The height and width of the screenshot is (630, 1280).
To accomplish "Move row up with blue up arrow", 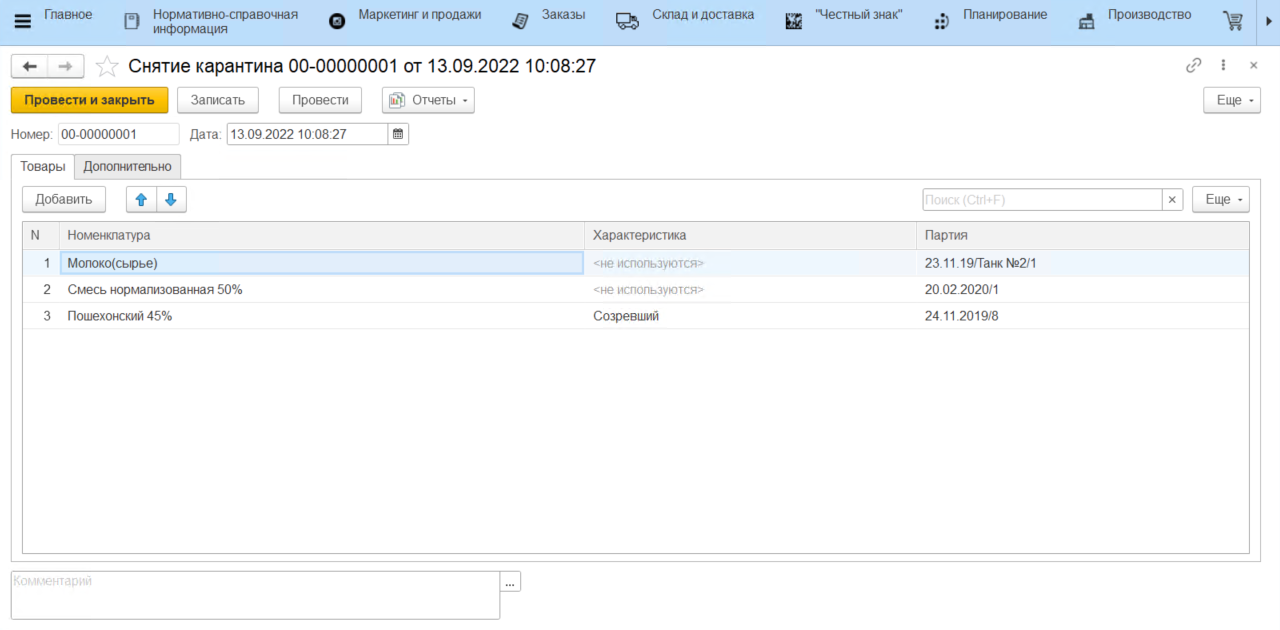I will (x=141, y=199).
